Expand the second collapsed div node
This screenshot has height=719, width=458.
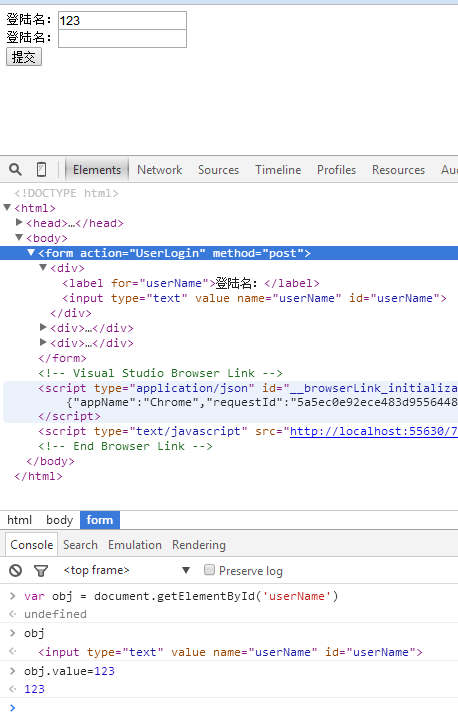coord(43,327)
